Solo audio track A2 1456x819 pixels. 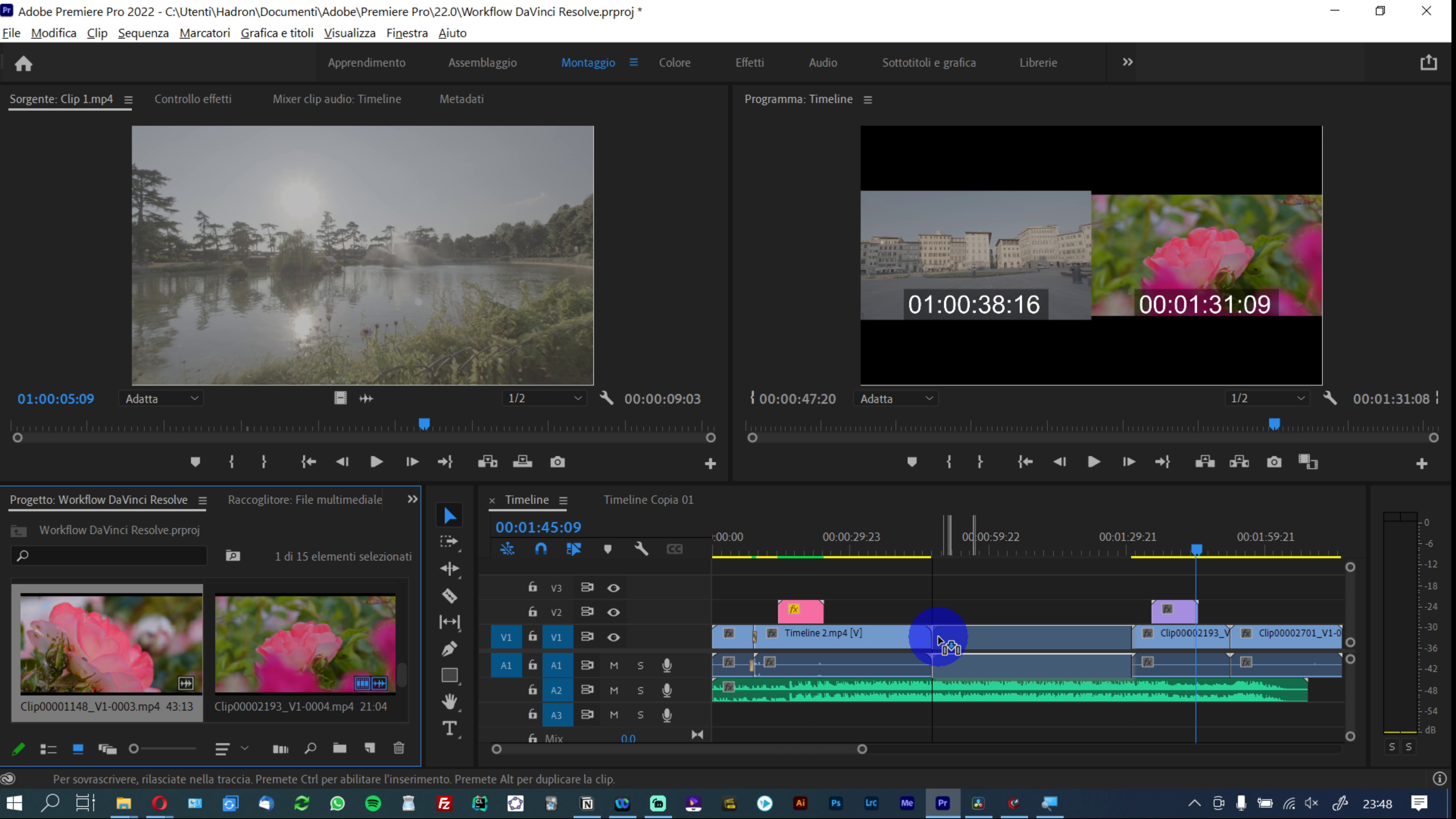(x=640, y=690)
